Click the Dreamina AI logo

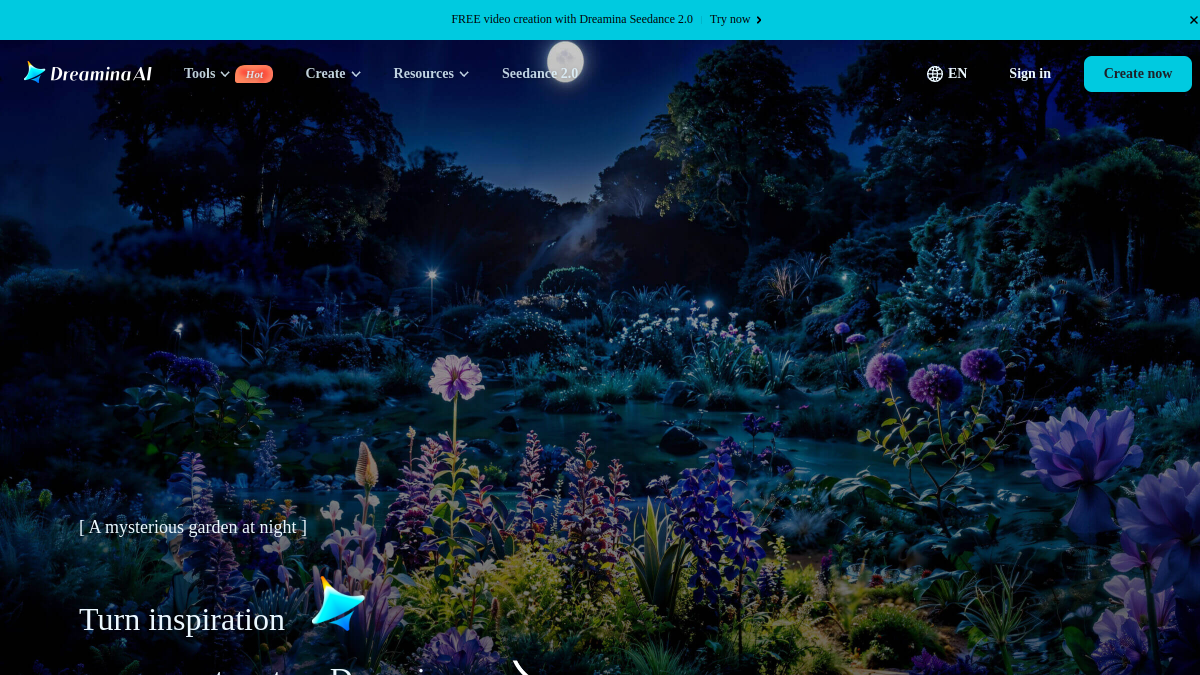[88, 73]
